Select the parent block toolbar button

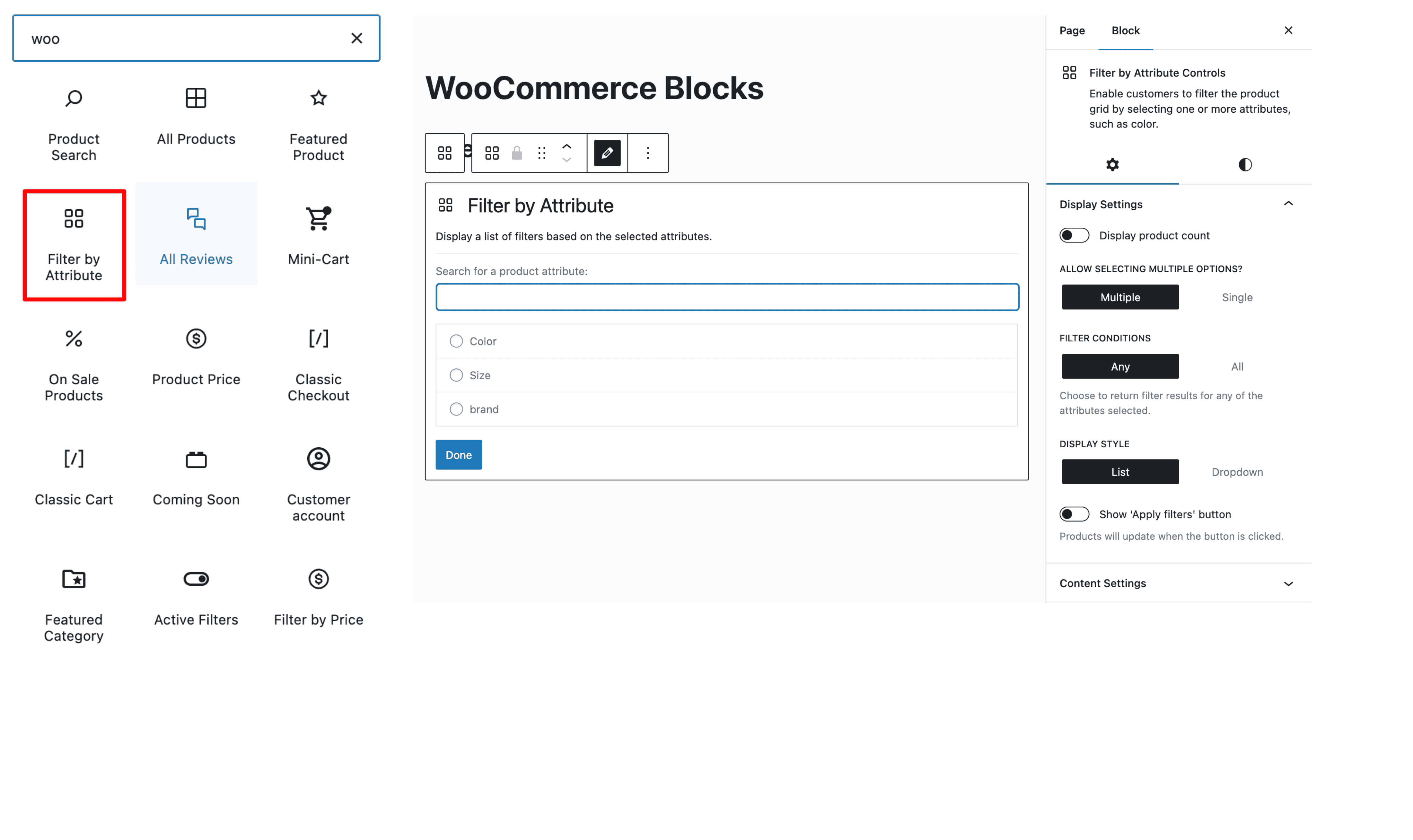(x=444, y=153)
